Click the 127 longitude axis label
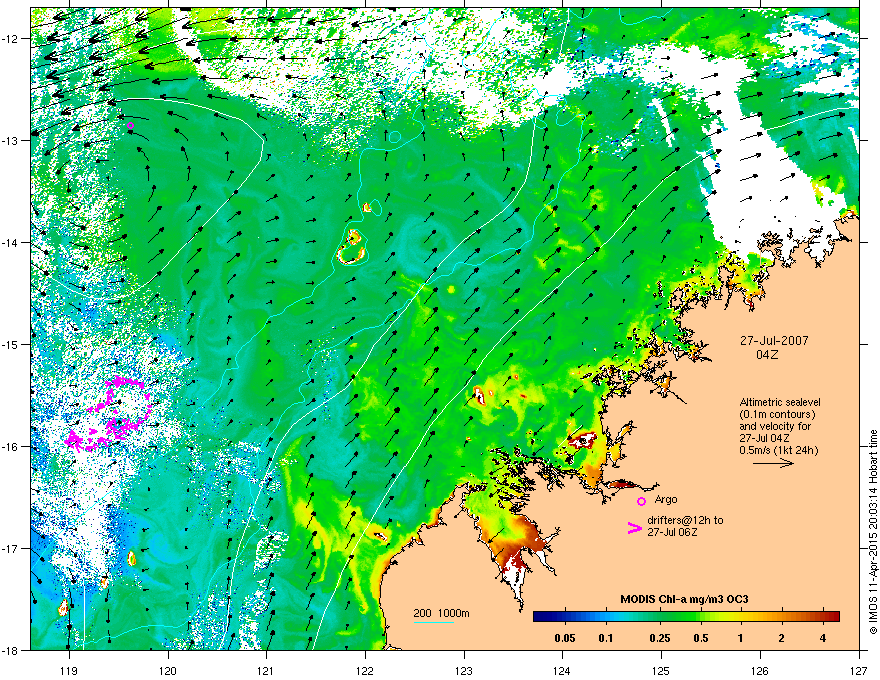Image resolution: width=880 pixels, height=680 pixels. point(859,670)
